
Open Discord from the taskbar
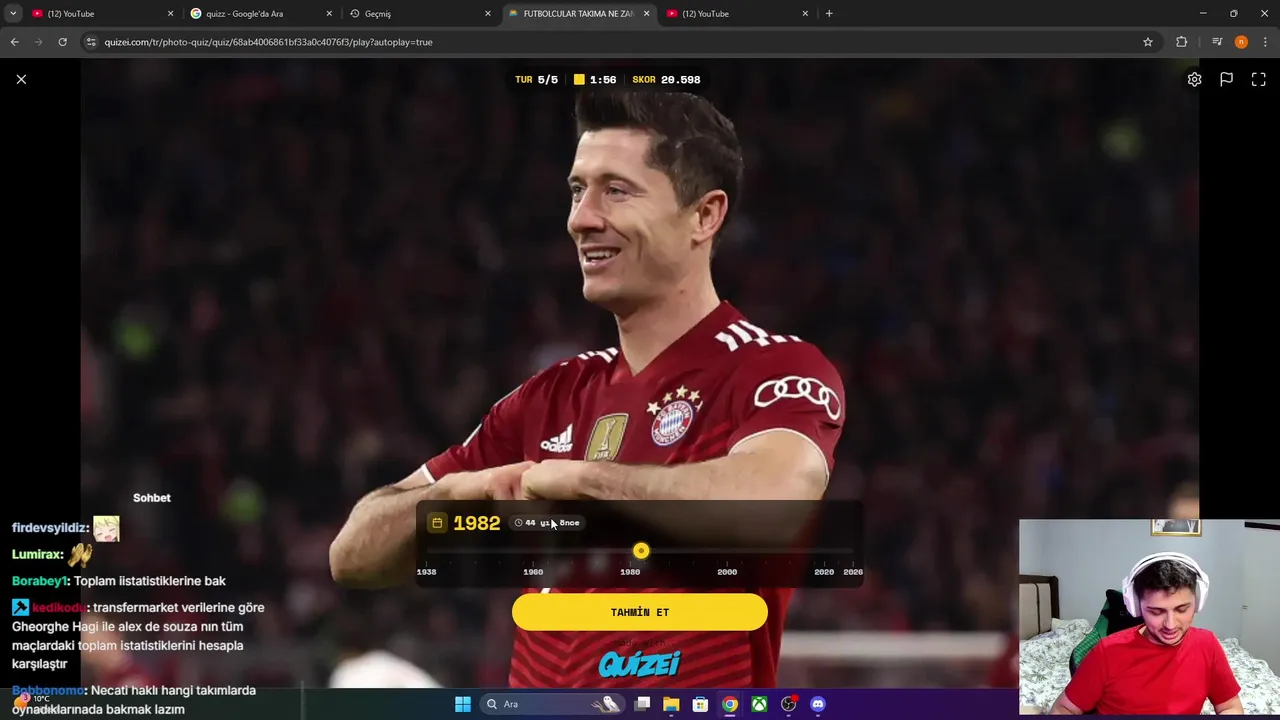point(818,704)
